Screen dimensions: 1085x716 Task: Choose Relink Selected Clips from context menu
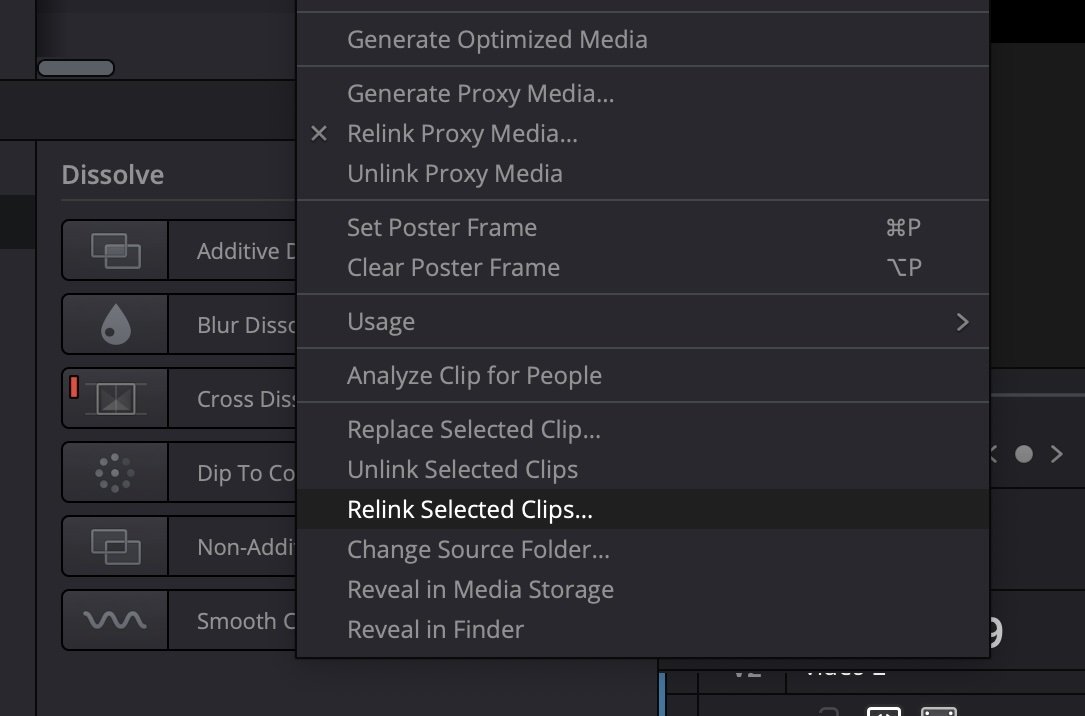470,510
